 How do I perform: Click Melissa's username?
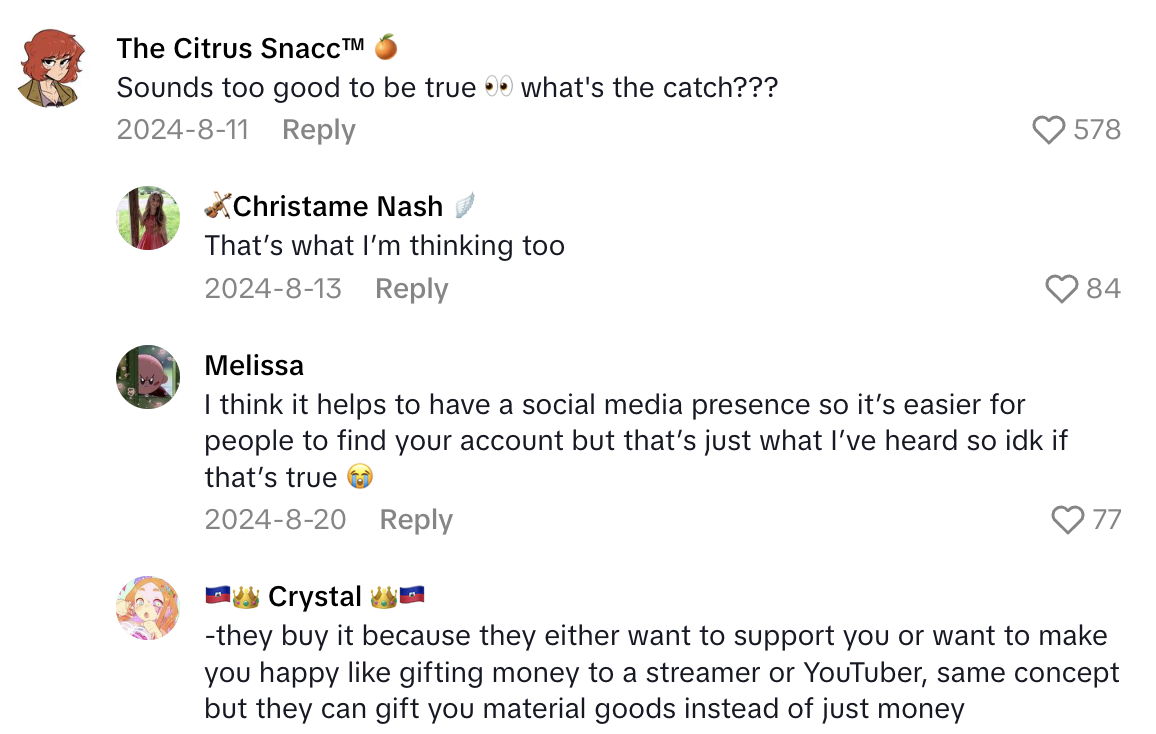coord(254,365)
